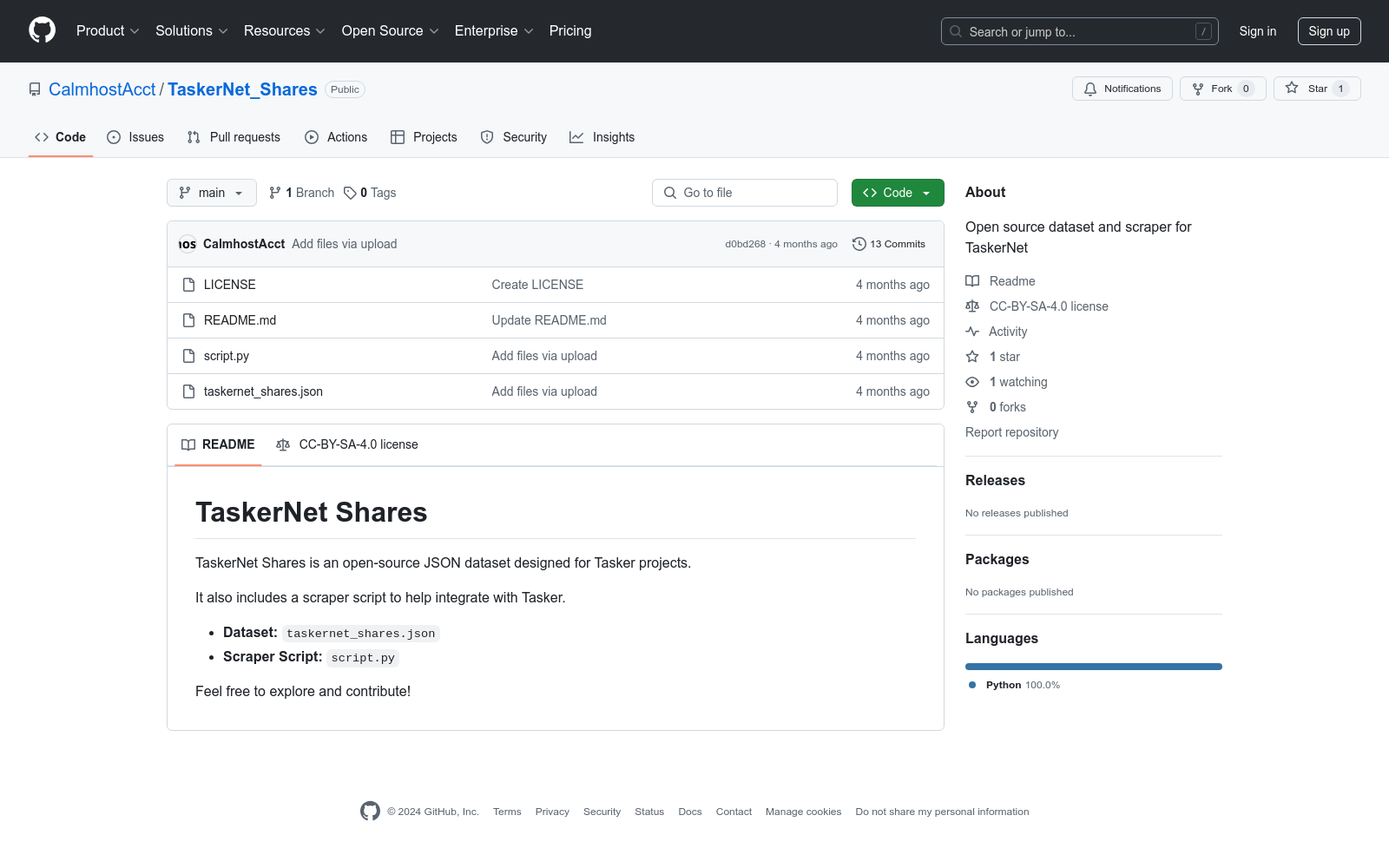
Task: Open the Actions tab
Action: point(336,137)
